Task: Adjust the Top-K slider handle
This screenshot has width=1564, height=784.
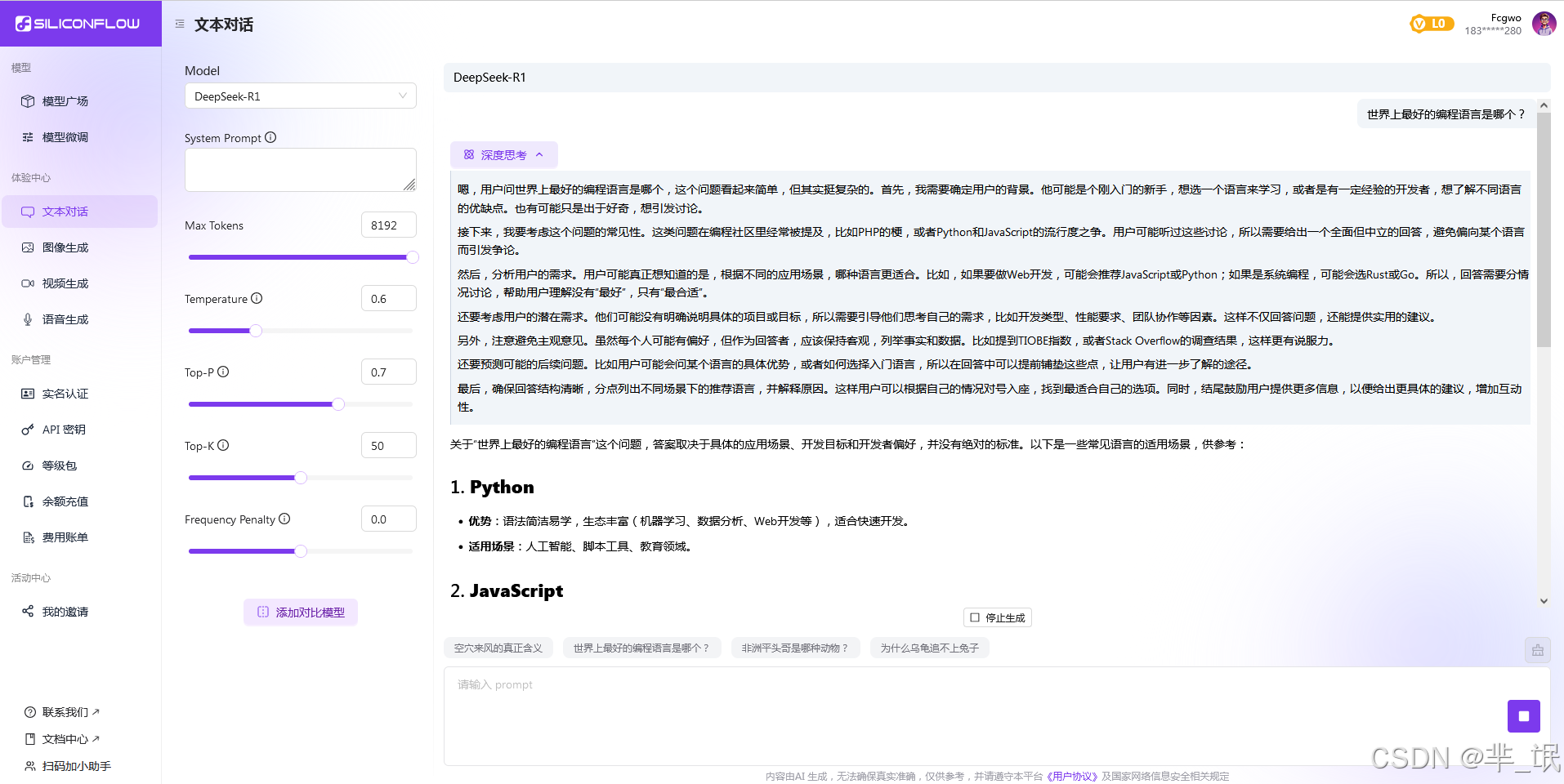Action: [301, 478]
